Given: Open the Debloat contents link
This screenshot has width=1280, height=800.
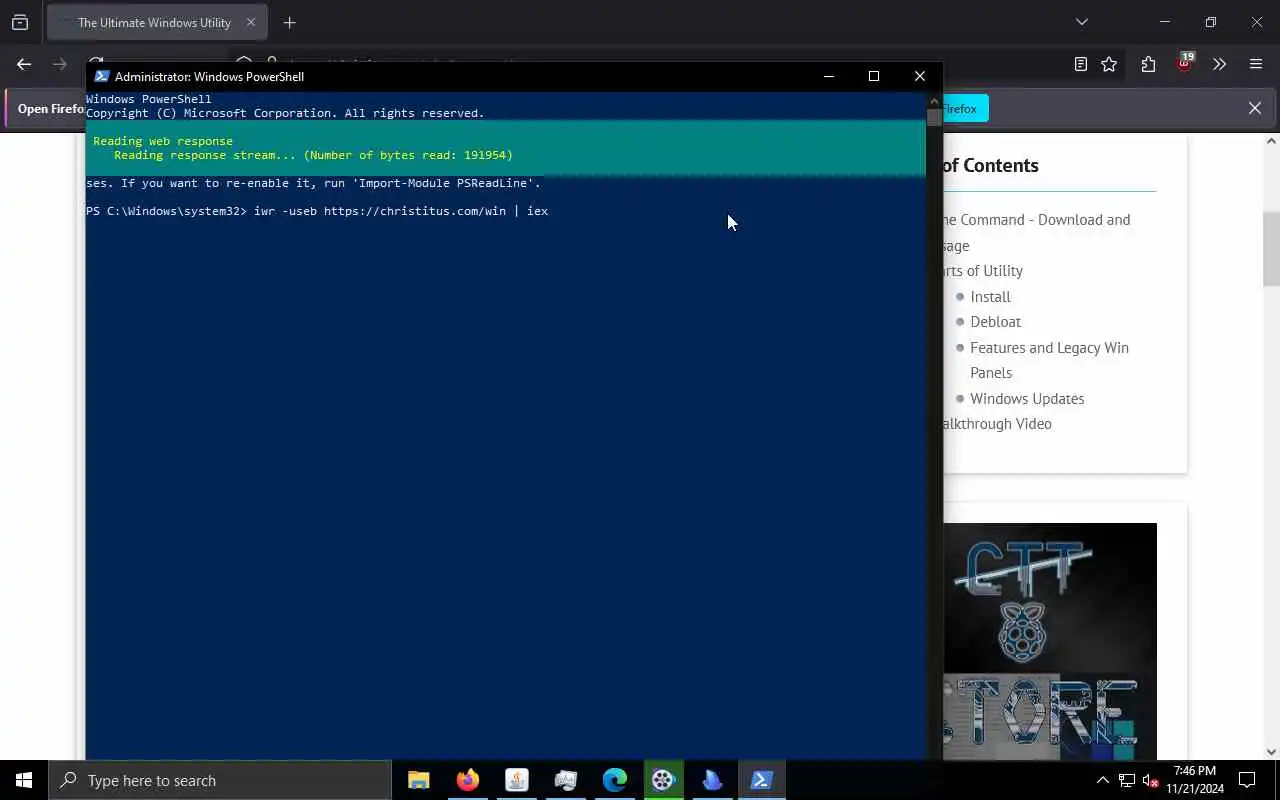Looking at the screenshot, I should 995,322.
